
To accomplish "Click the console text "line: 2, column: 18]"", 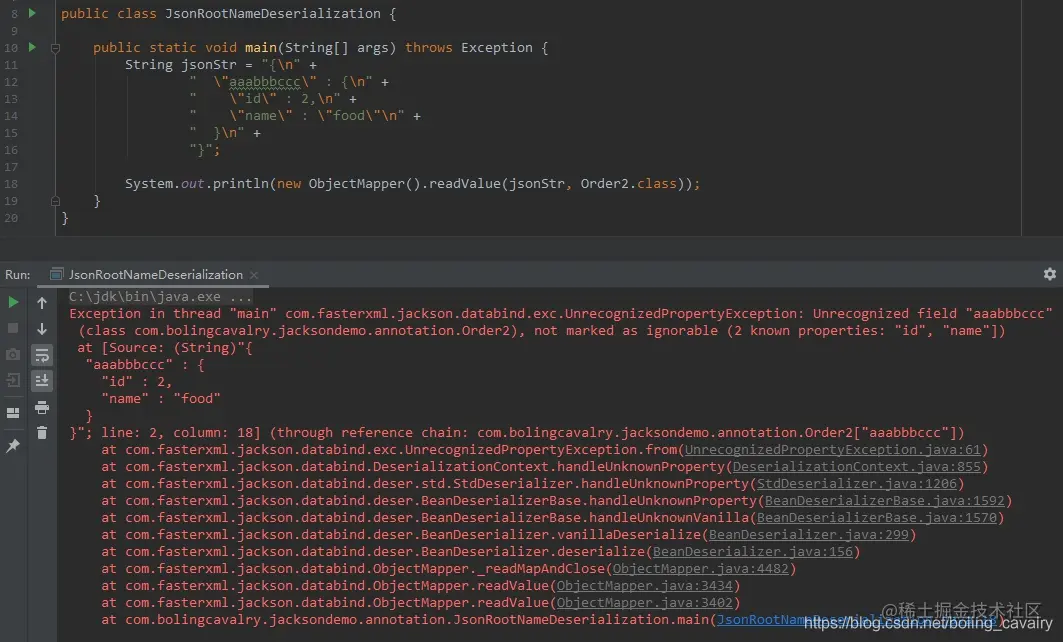I will tap(181, 433).
